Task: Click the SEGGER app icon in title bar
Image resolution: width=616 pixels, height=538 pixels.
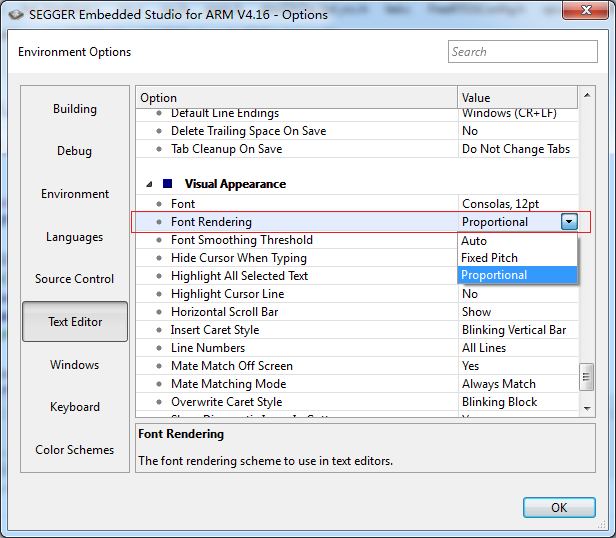Action: (16, 15)
